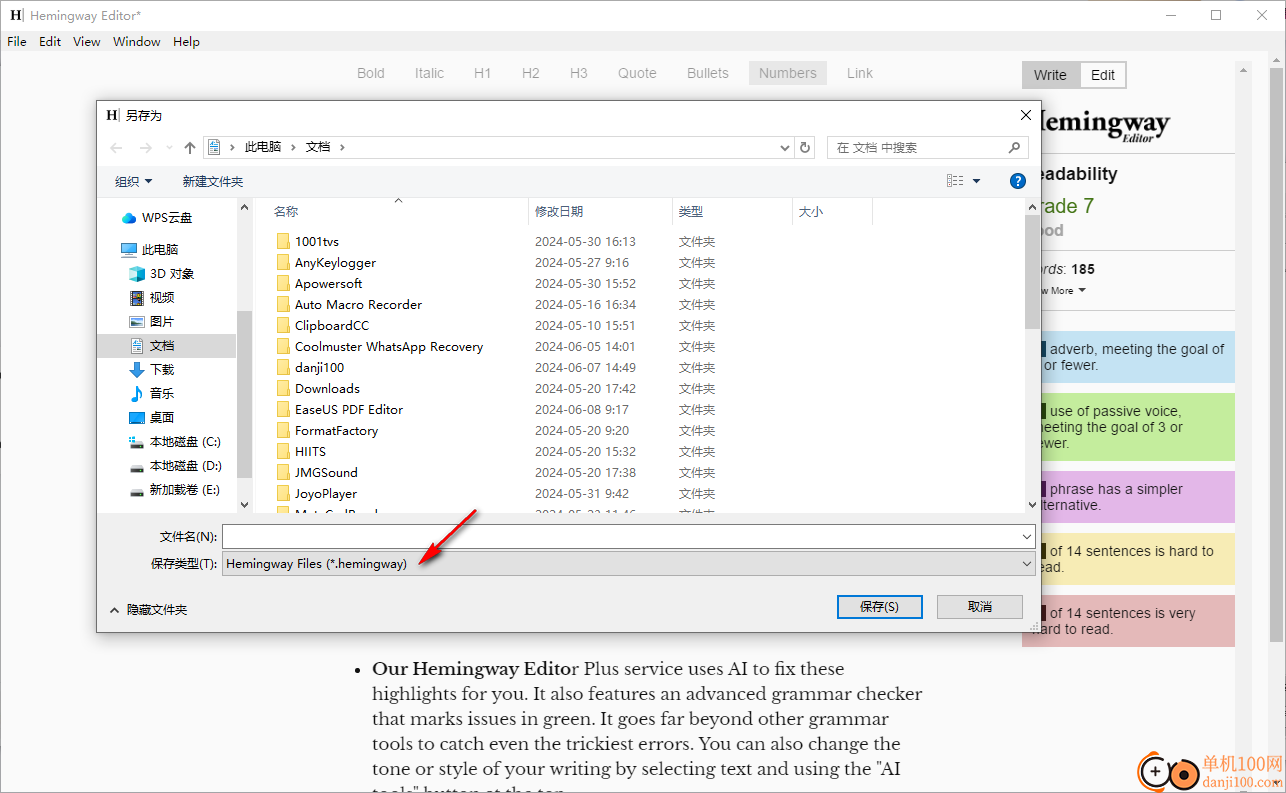Open the View menu
1286x793 pixels.
click(87, 42)
